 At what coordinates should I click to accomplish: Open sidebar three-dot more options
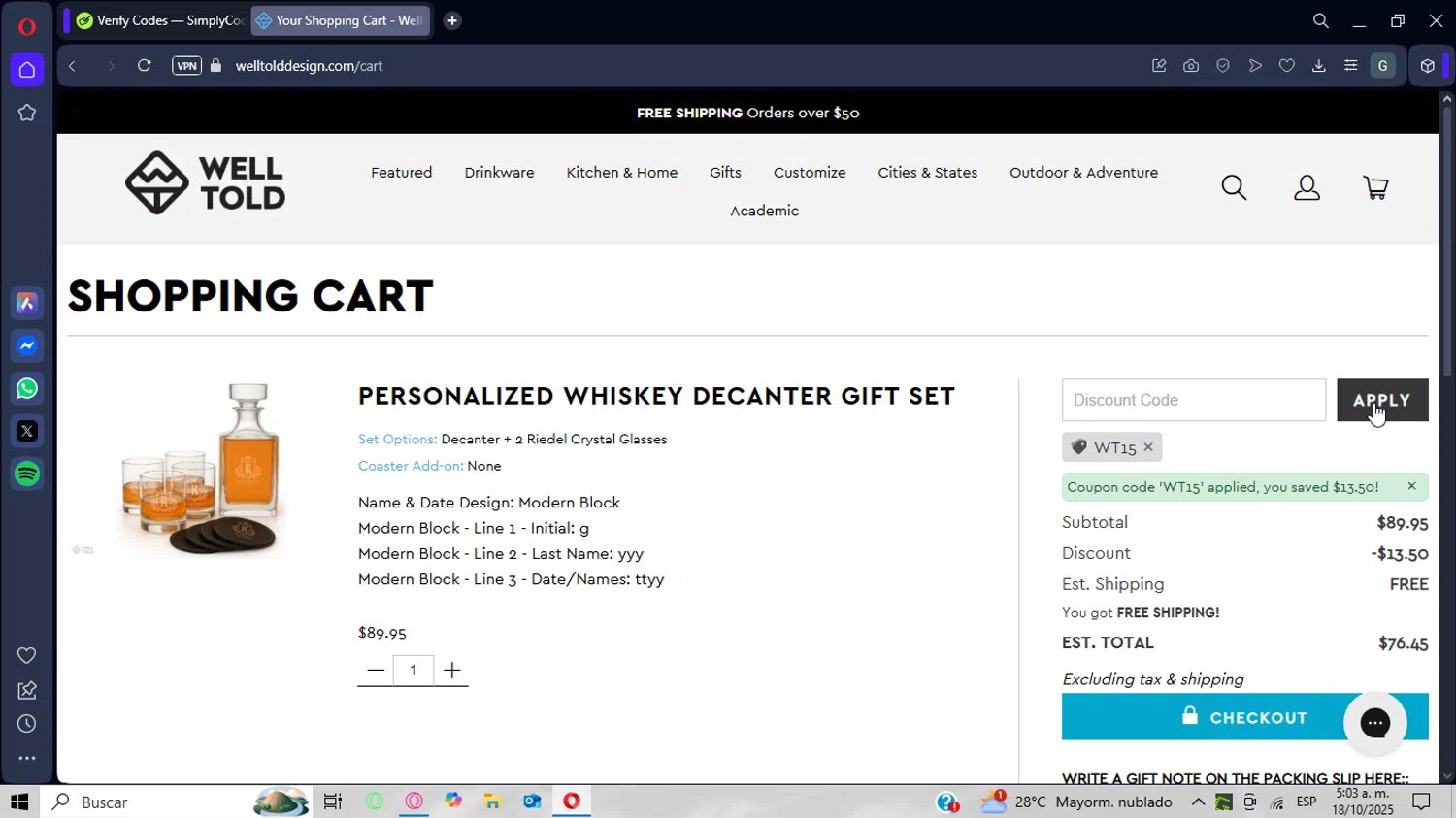pos(27,758)
